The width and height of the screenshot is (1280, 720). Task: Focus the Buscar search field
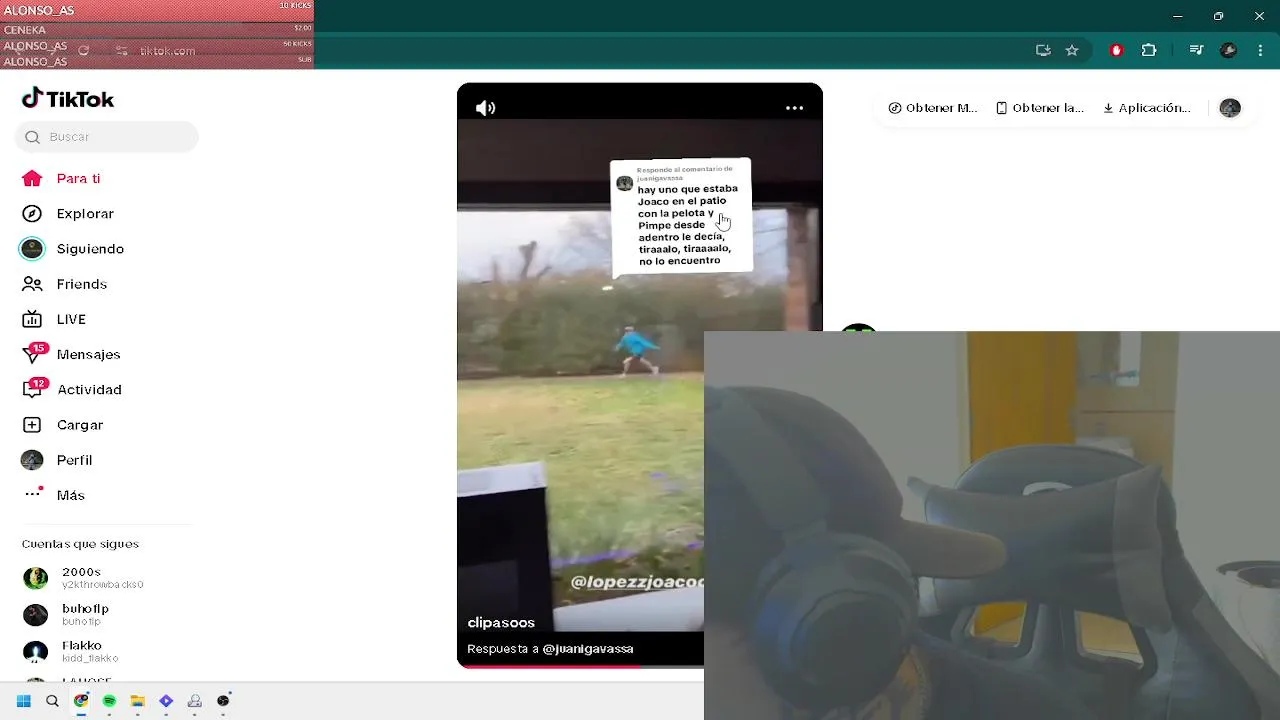tap(107, 137)
